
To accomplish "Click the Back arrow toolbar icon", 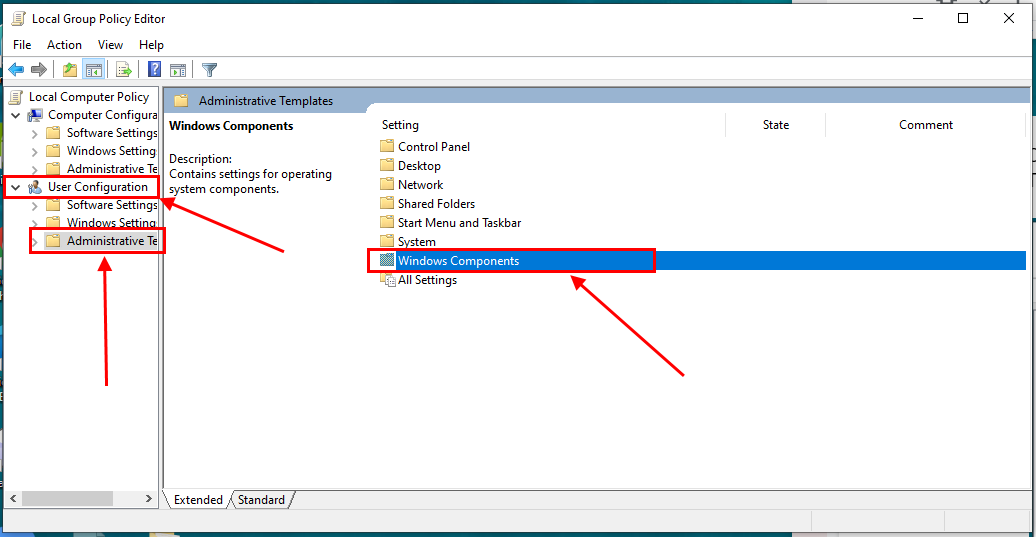I will (16, 69).
